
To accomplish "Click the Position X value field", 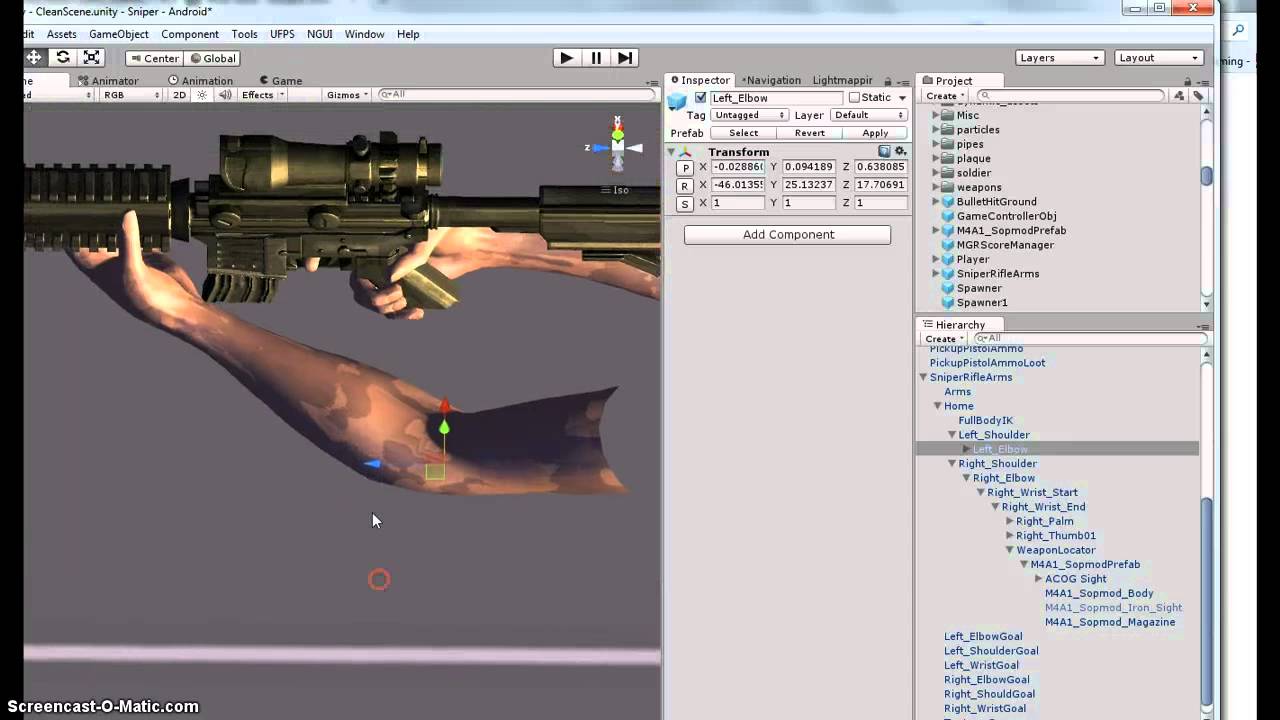I will tap(738, 167).
